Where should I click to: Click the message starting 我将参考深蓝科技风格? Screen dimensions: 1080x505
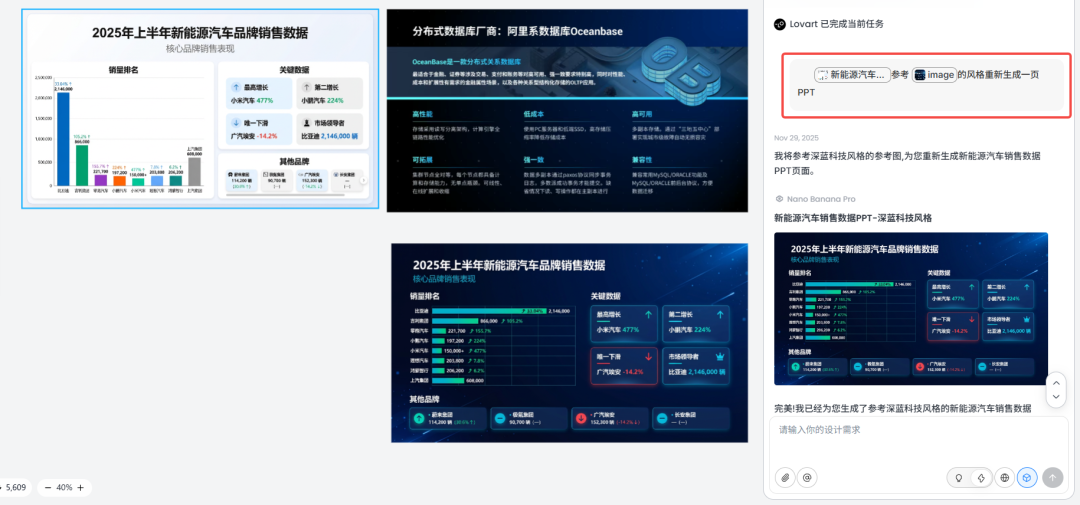coord(907,163)
